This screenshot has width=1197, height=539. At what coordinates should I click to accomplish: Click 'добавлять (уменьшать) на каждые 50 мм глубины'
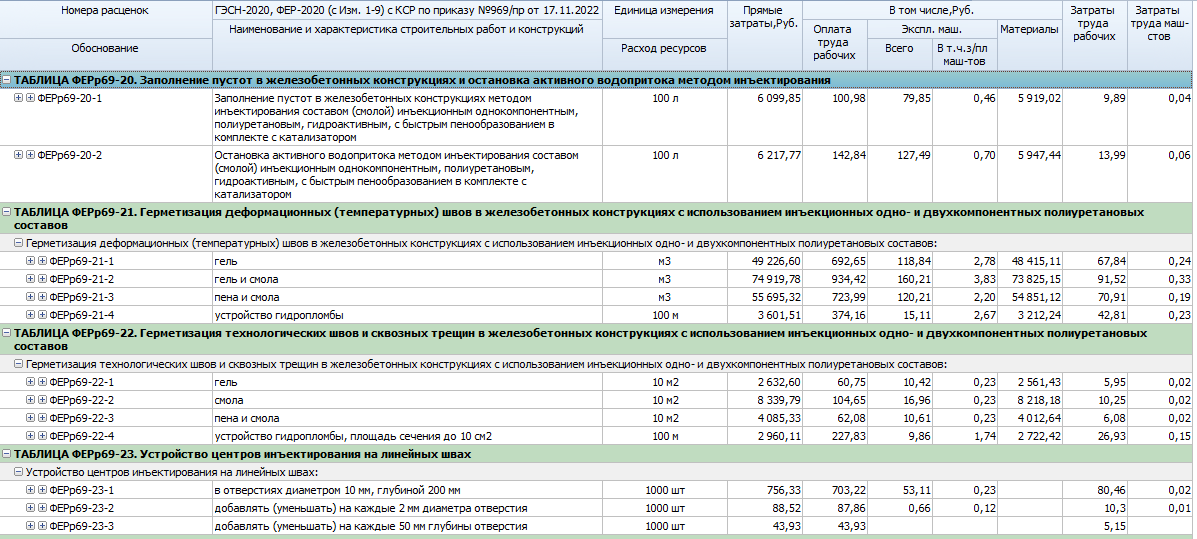(x=371, y=526)
